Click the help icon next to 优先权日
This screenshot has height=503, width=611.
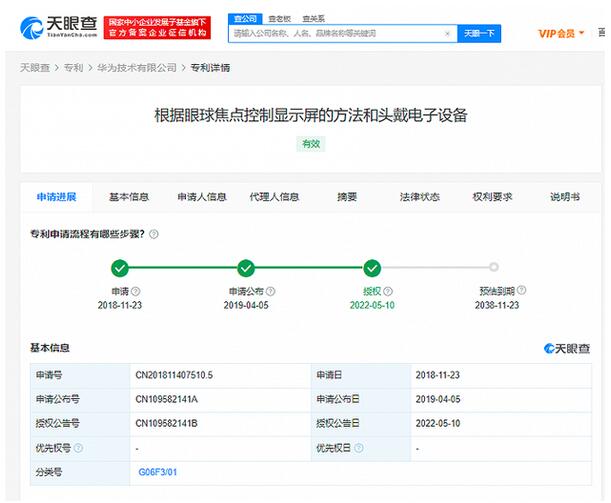pyautogui.click(x=359, y=448)
